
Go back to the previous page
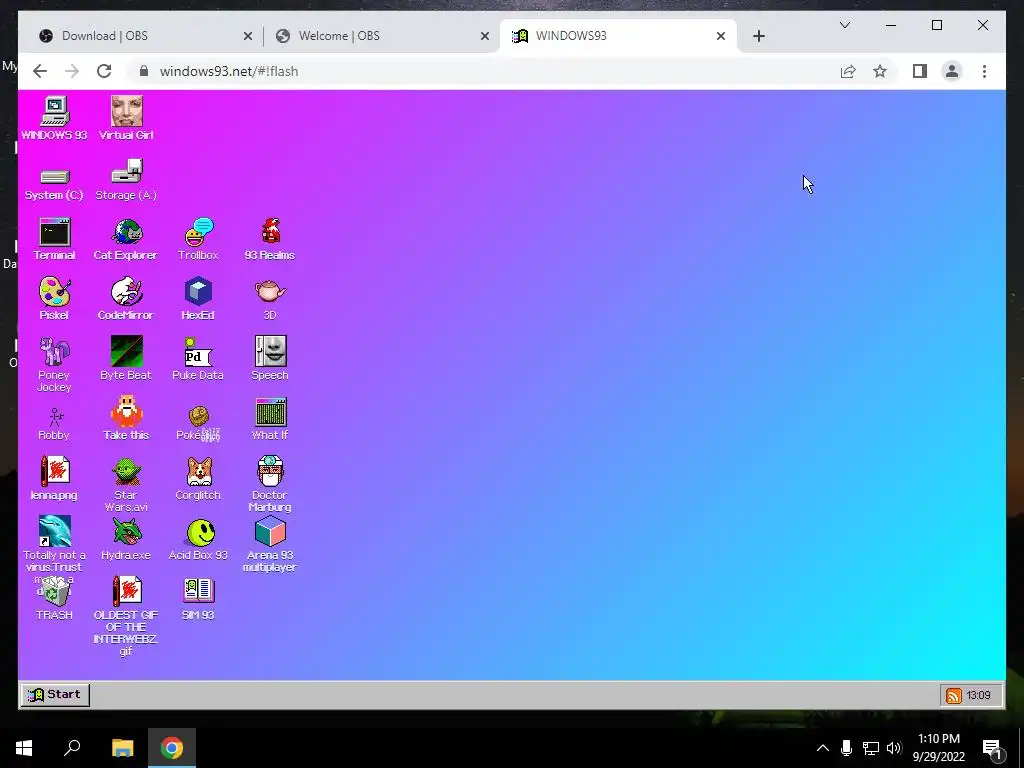click(40, 71)
